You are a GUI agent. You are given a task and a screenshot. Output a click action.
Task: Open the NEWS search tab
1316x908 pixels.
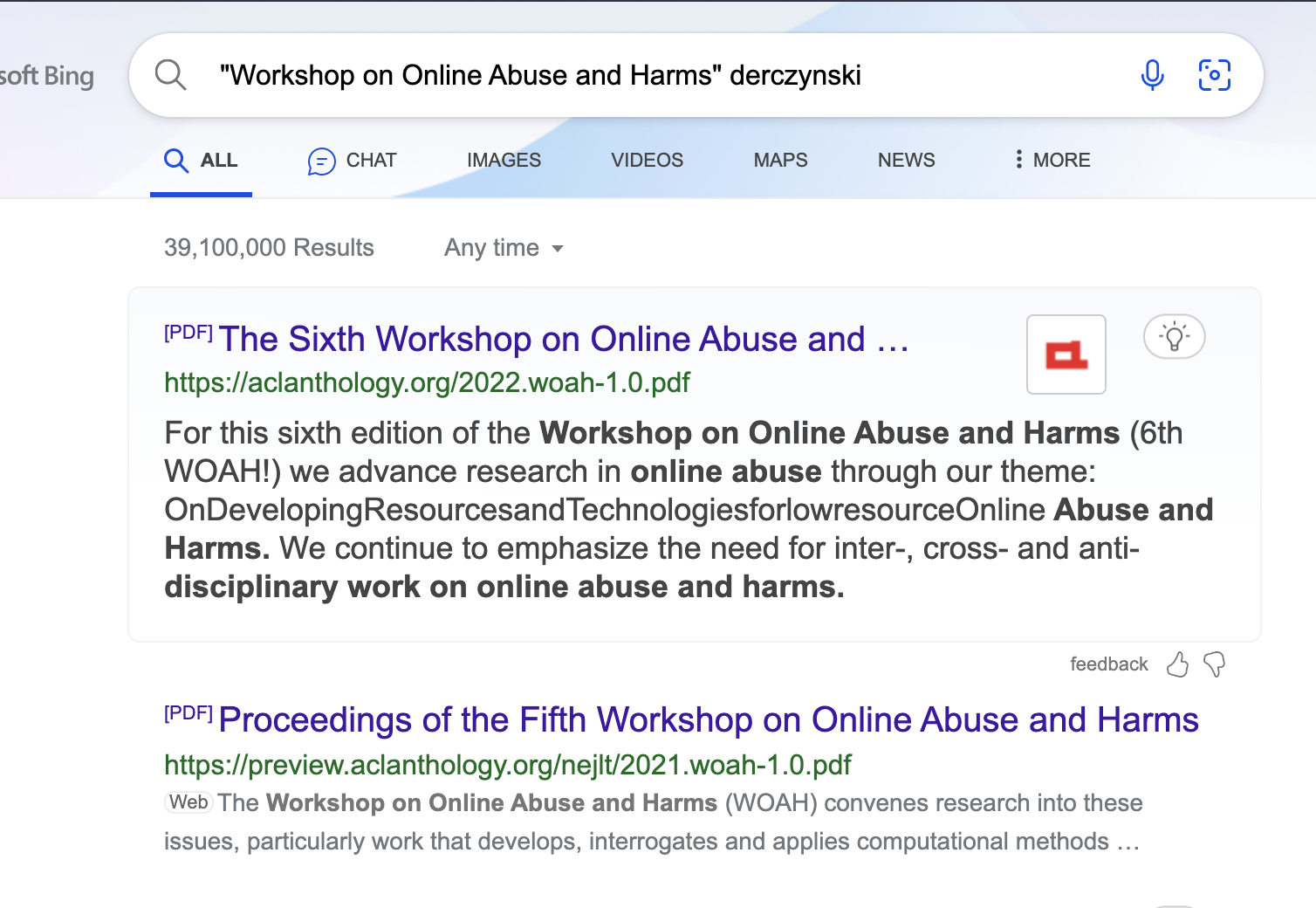click(x=906, y=161)
